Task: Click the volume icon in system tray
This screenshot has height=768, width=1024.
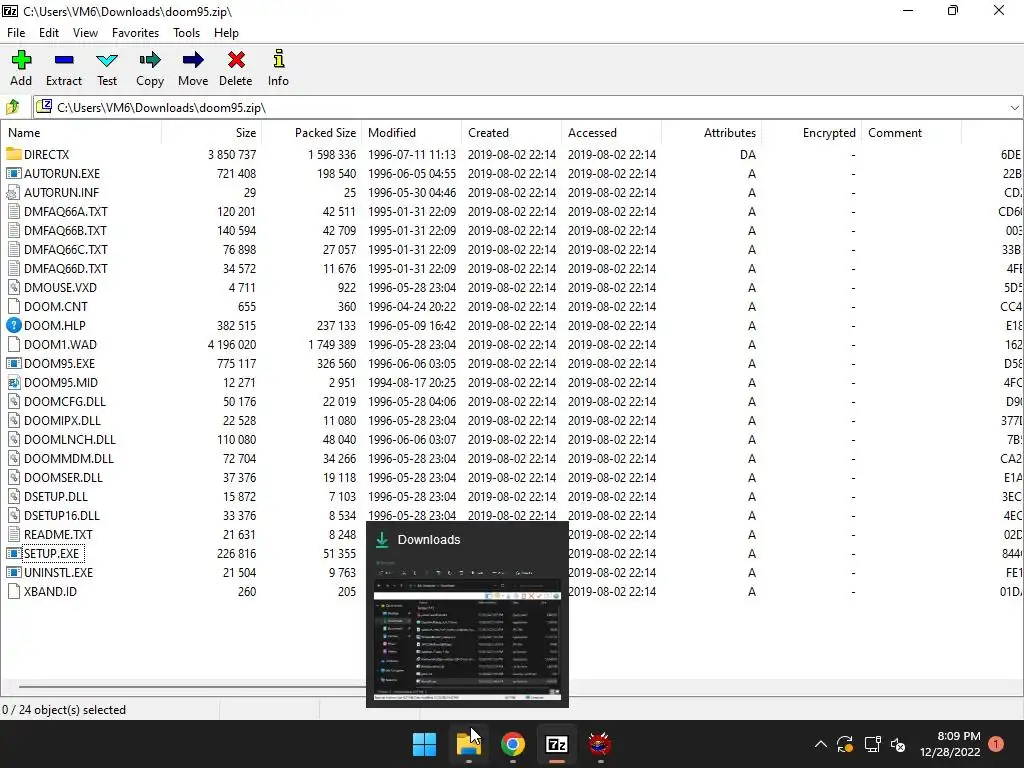Action: click(x=898, y=744)
